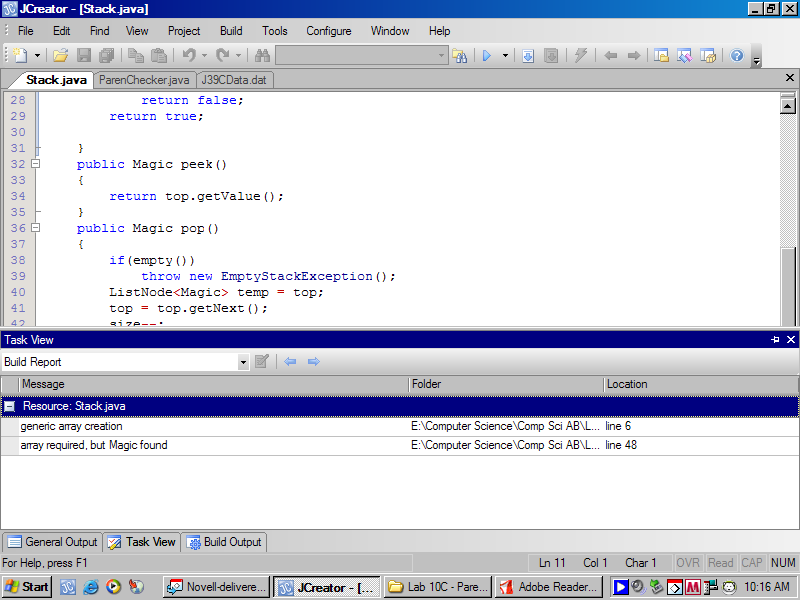Switch to the Build Output tab

coord(224,542)
